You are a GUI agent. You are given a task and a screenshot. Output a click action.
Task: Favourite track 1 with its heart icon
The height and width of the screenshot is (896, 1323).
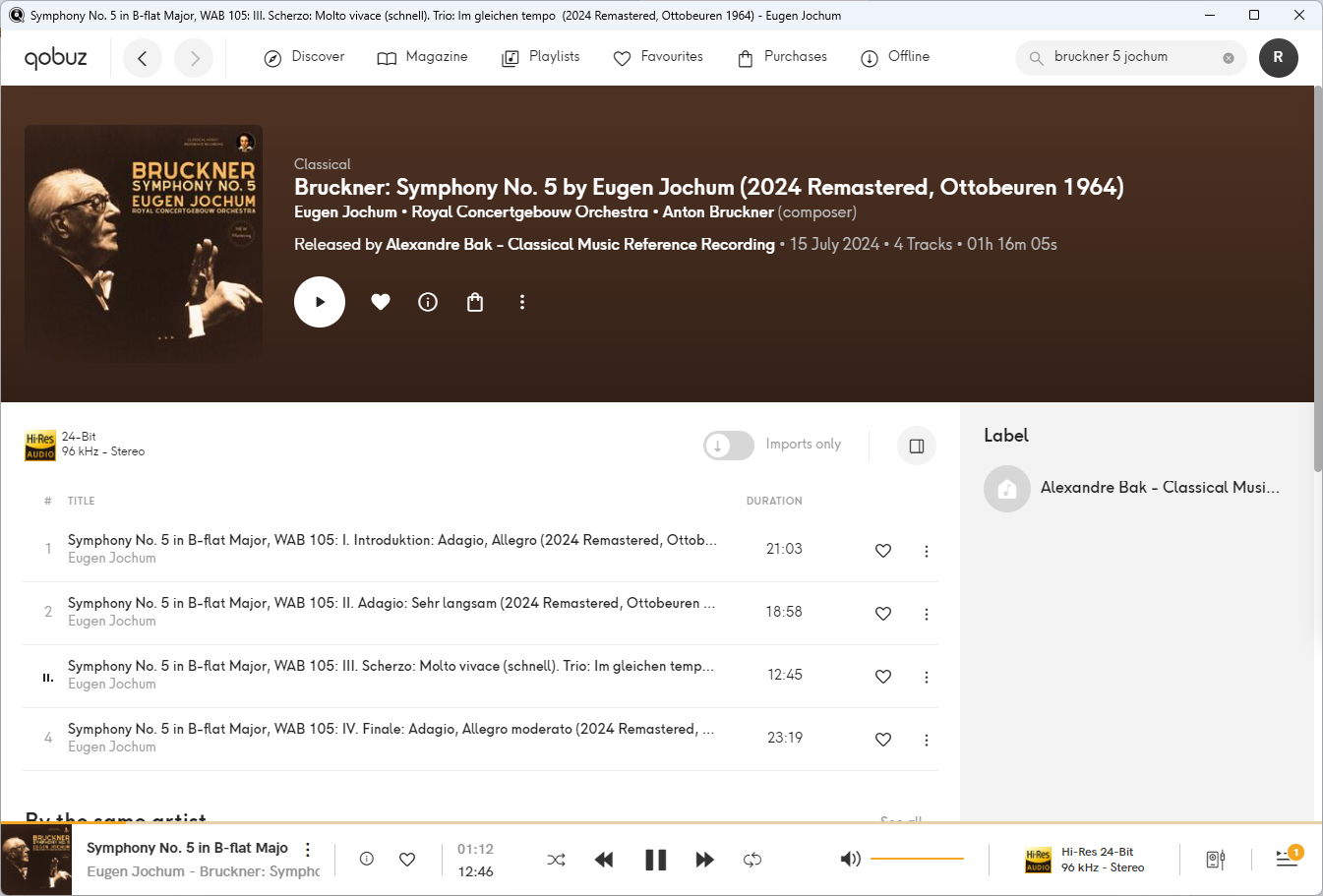883,551
